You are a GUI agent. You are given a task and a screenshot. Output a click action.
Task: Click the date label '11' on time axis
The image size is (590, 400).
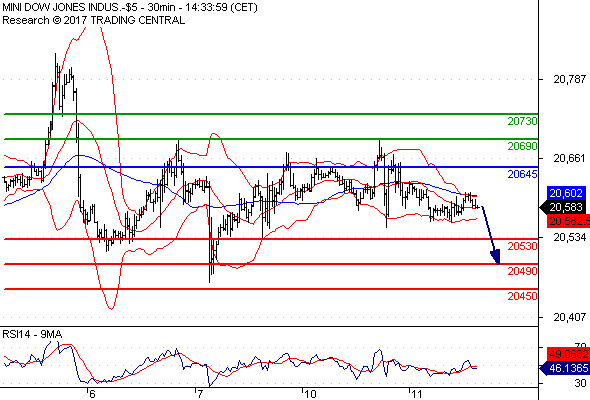(416, 394)
